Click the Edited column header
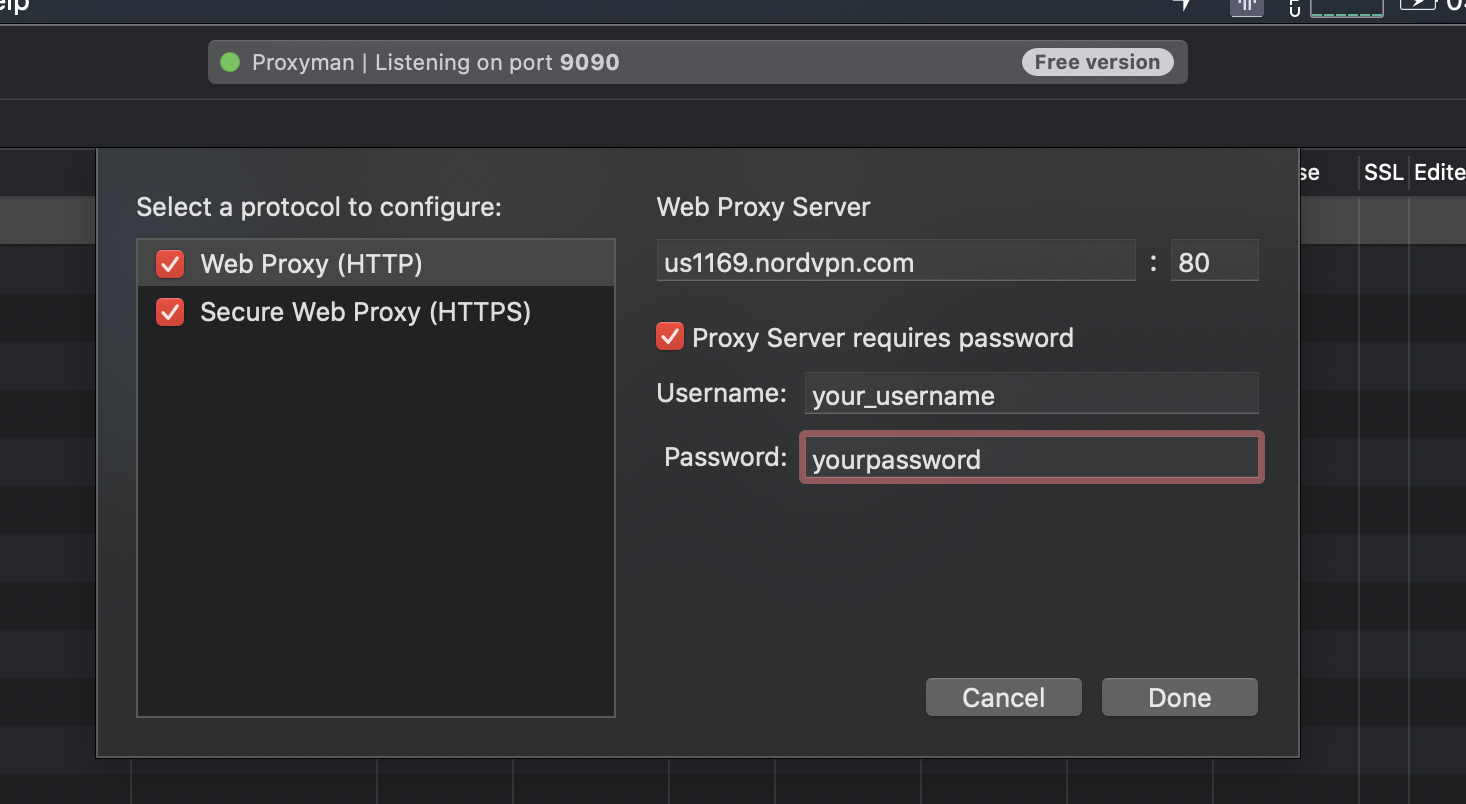This screenshot has height=804, width=1466. pos(1439,173)
